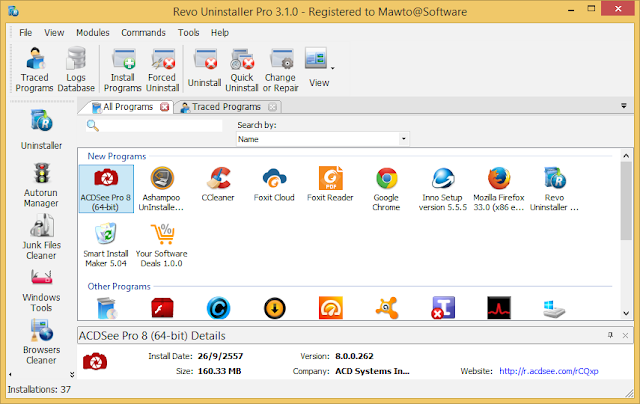This screenshot has width=640, height=404.
Task: Select Inno Setup version 5.5.5
Action: [x=443, y=189]
